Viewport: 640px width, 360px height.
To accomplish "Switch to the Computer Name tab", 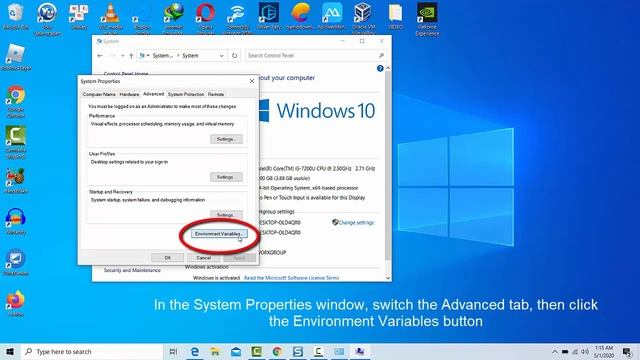I will (x=99, y=94).
